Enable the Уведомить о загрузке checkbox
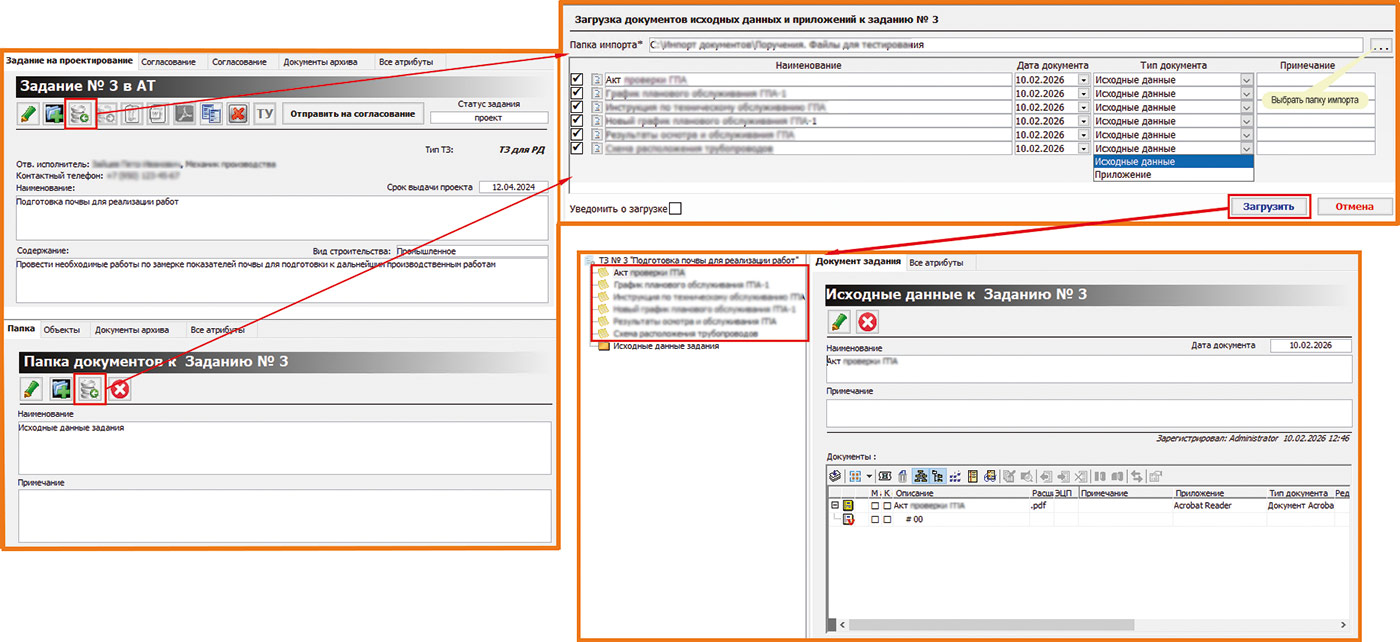This screenshot has width=1400, height=642. 675,208
